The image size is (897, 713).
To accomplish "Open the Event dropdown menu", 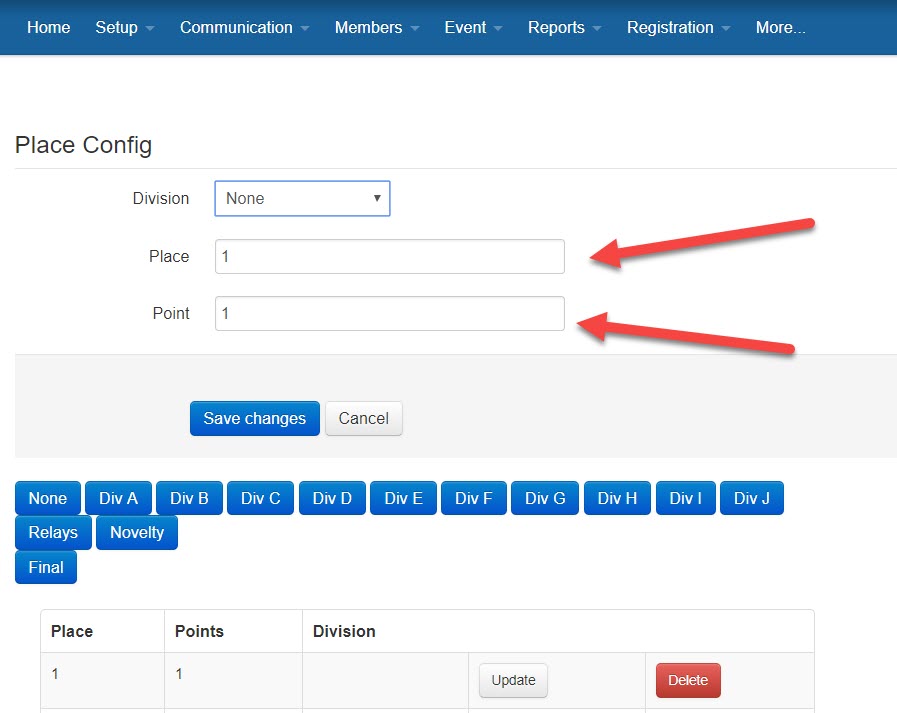I will (473, 27).
